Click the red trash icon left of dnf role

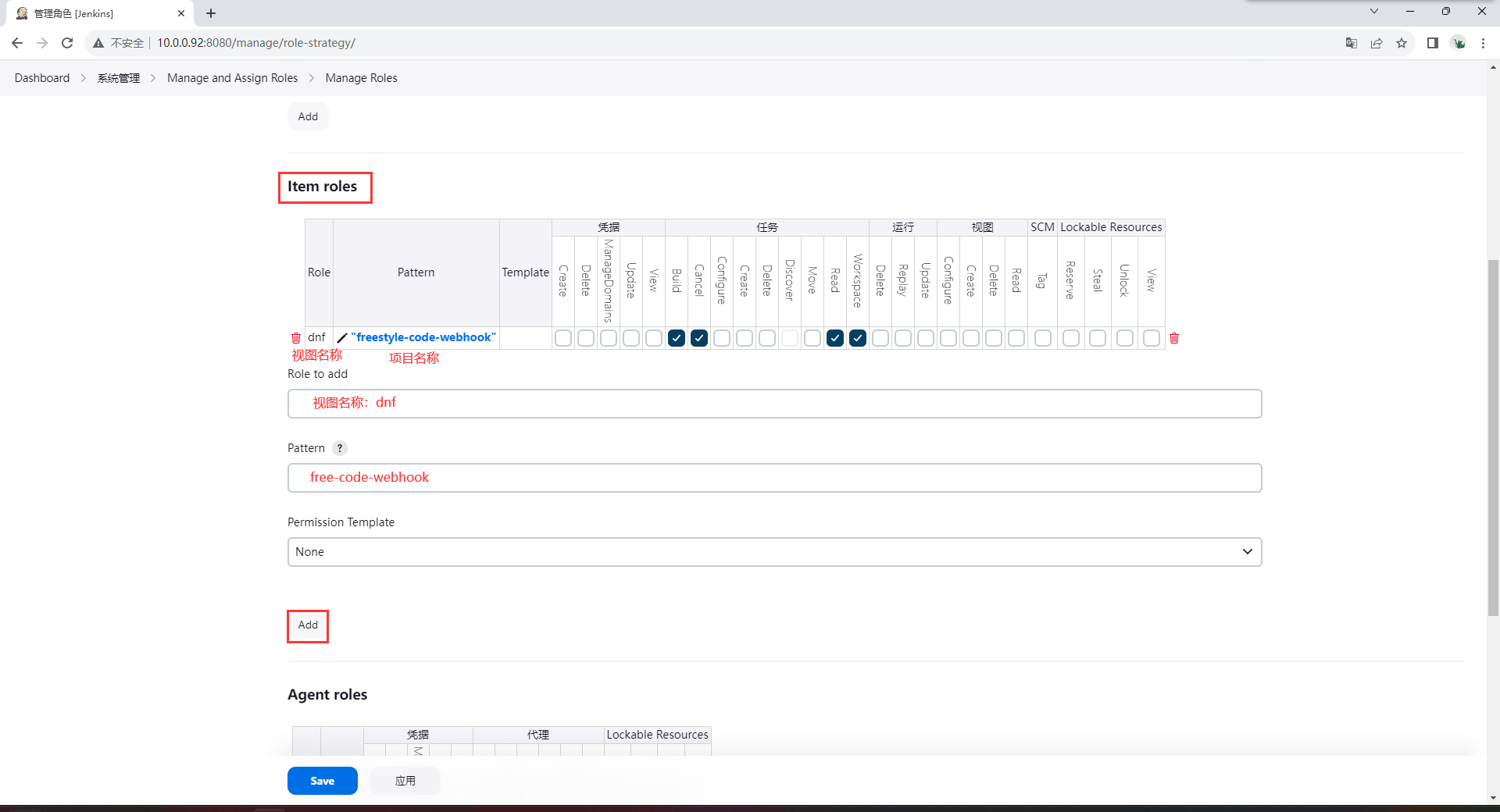pos(296,338)
